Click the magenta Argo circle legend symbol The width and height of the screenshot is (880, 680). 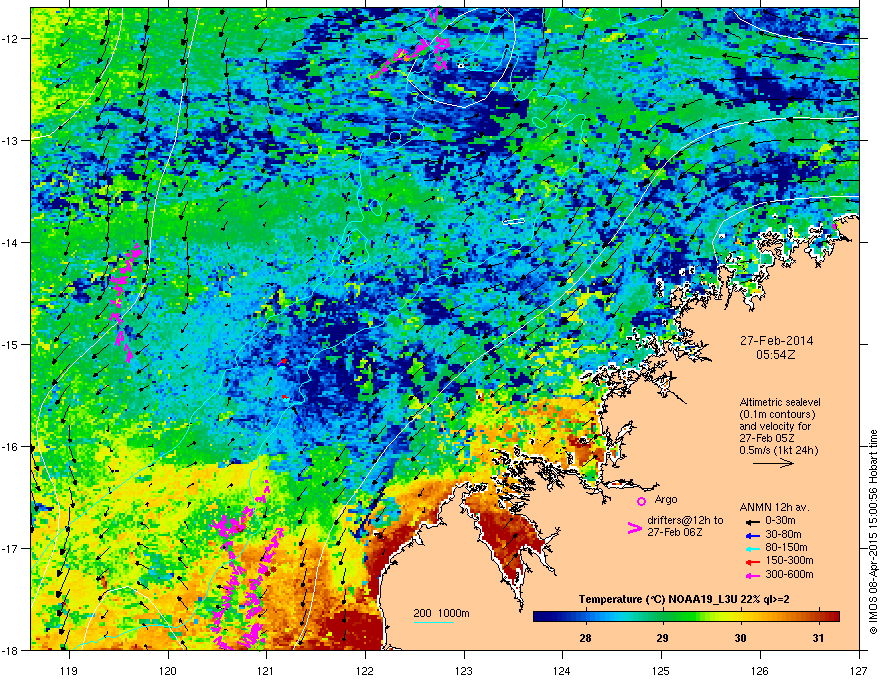[641, 501]
